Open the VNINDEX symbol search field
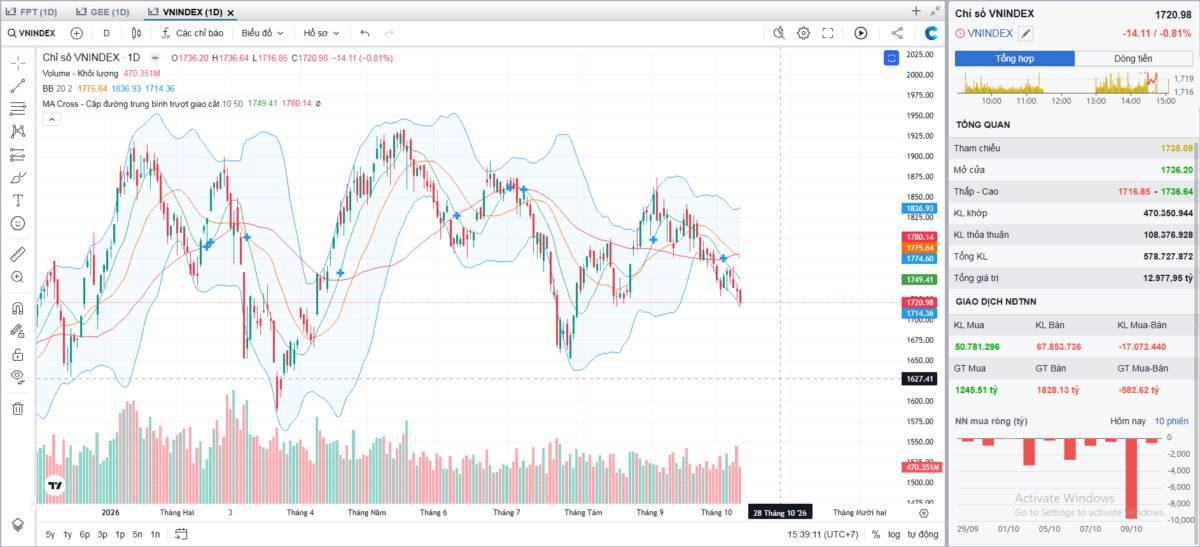 click(x=31, y=33)
